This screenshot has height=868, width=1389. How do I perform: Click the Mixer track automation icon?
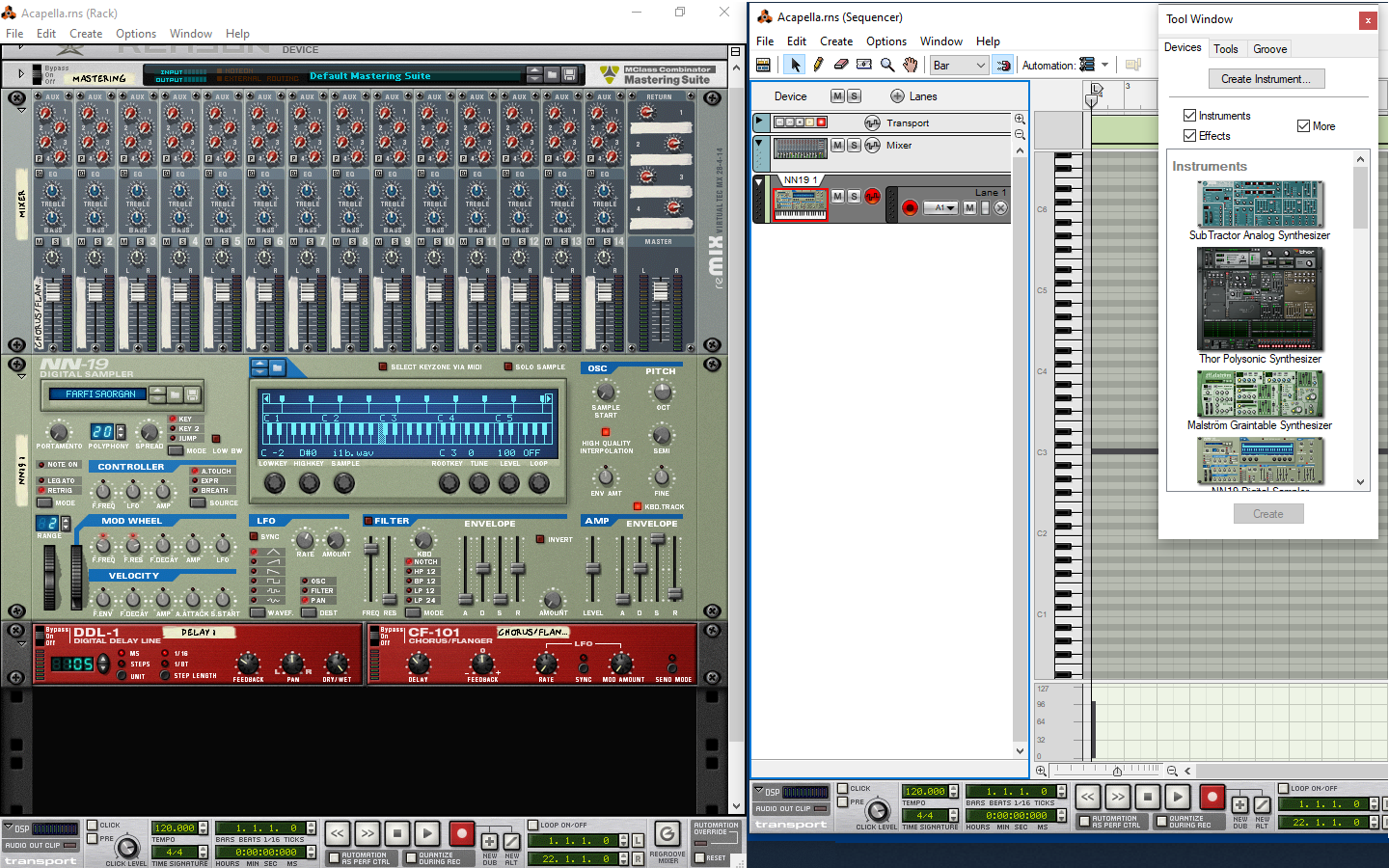872,146
